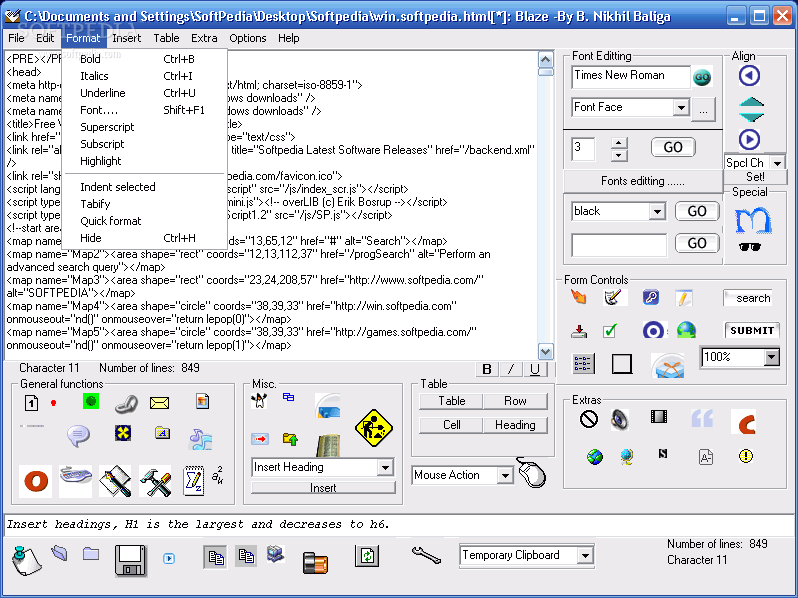Click GO button next to font size
Viewport: 798px width, 598px height.
(x=673, y=147)
